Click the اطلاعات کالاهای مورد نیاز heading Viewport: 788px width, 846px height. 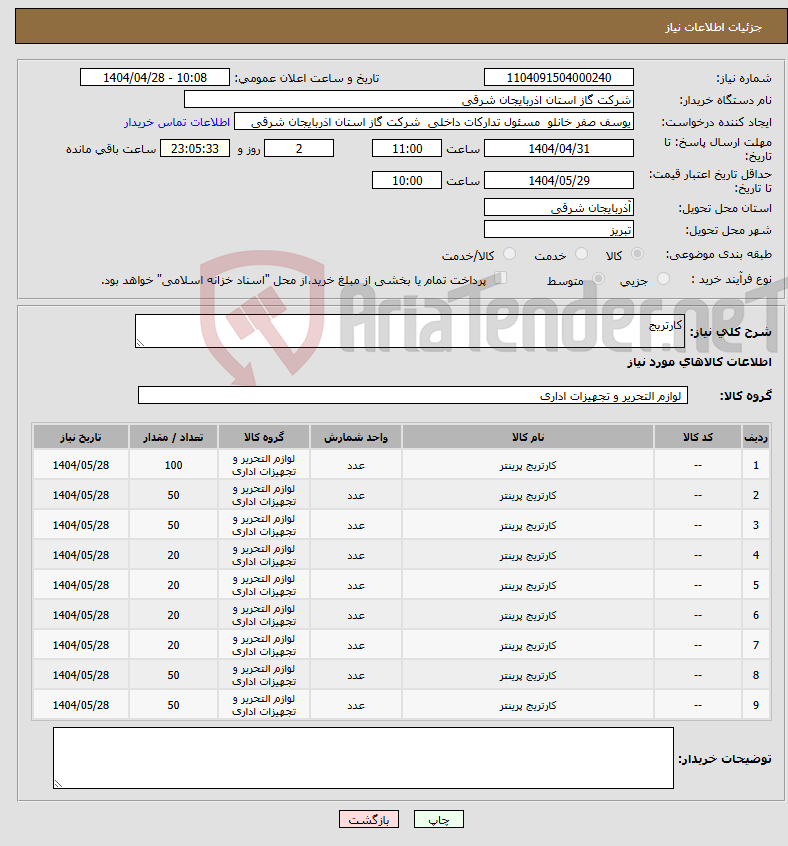click(x=699, y=362)
